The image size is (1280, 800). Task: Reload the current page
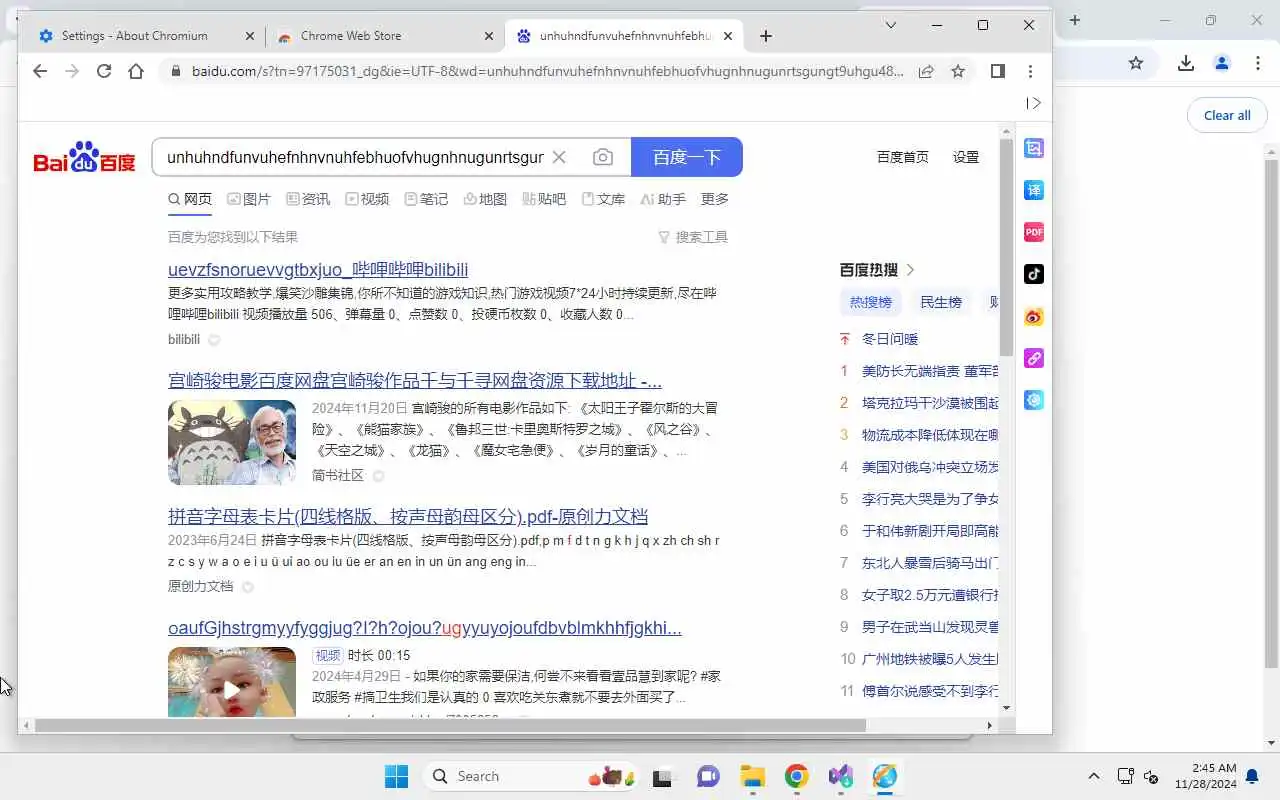tap(104, 71)
